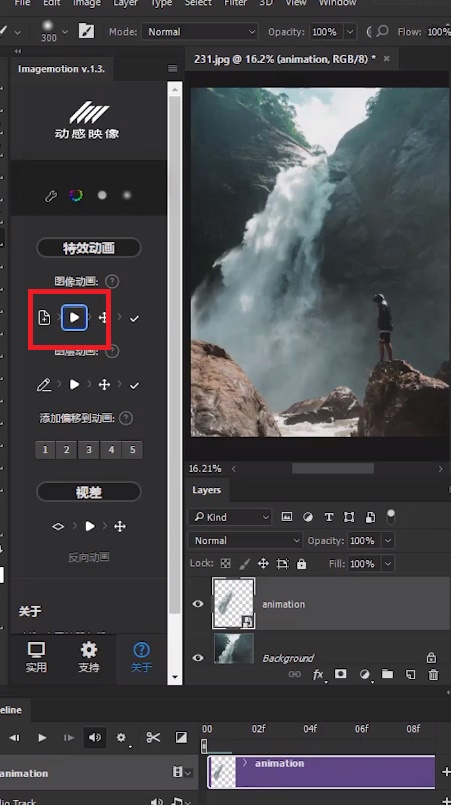Switch to the 实用 tab
This screenshot has height=805, width=451.
[x=36, y=657]
